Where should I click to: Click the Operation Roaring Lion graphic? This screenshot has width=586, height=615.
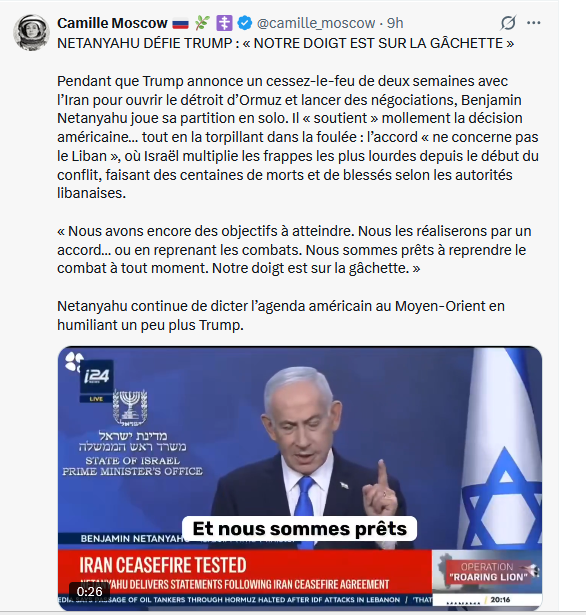coord(487,572)
